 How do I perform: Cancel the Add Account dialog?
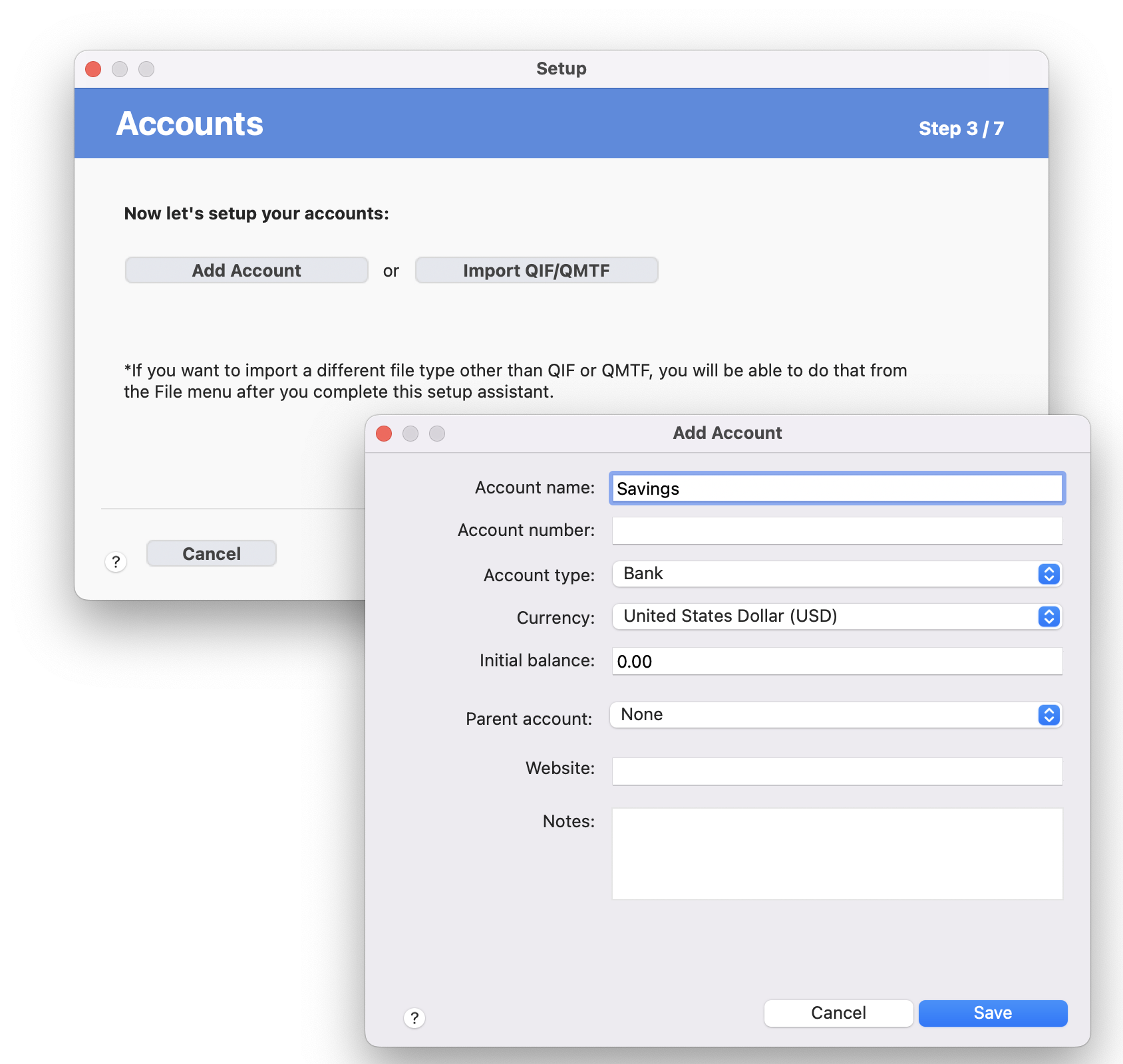coord(838,1013)
